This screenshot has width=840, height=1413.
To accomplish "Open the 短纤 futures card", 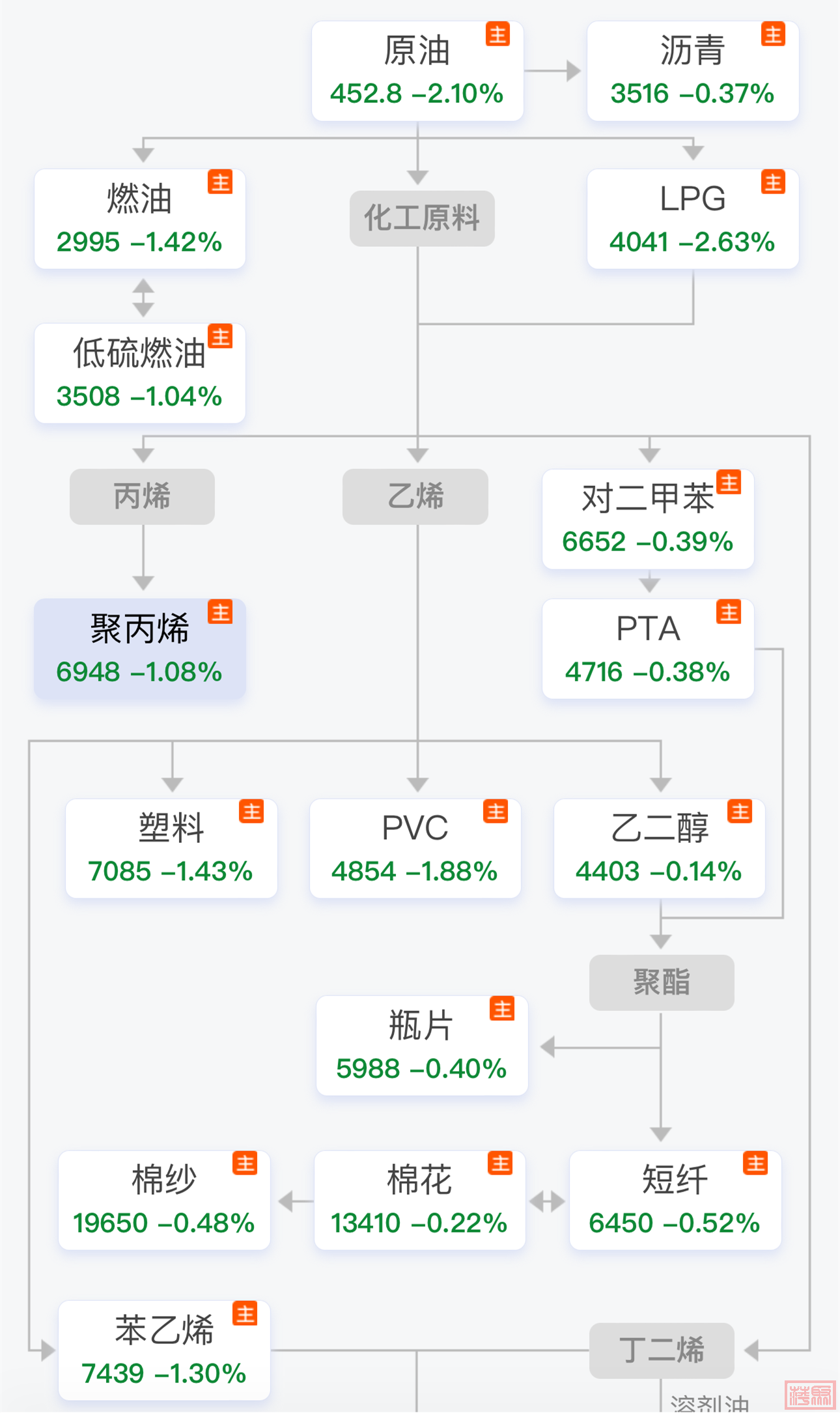I will point(675,1200).
